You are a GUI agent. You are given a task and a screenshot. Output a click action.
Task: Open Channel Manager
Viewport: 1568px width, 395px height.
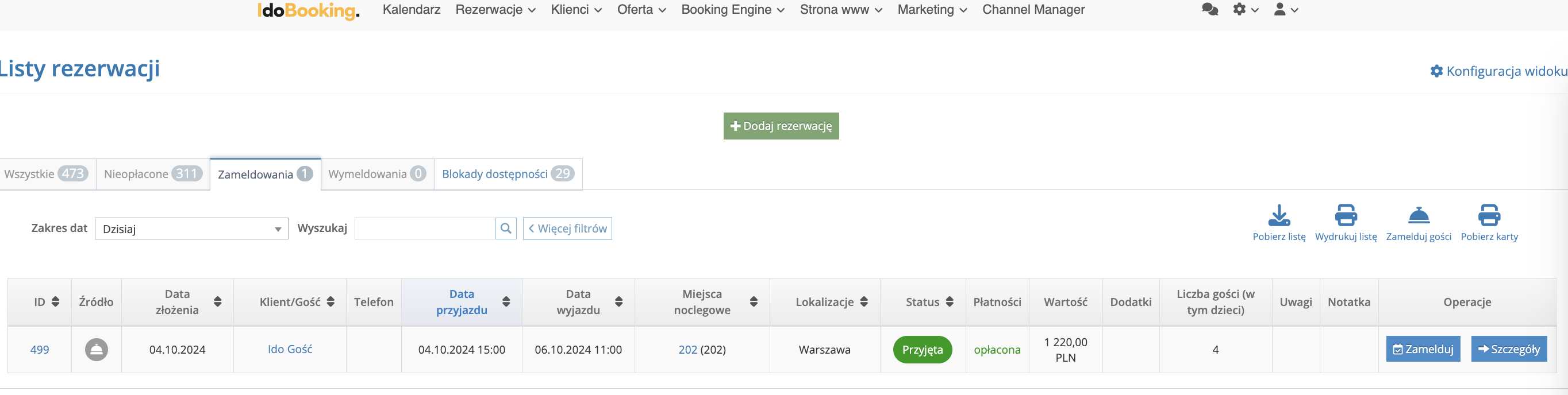tap(1033, 10)
